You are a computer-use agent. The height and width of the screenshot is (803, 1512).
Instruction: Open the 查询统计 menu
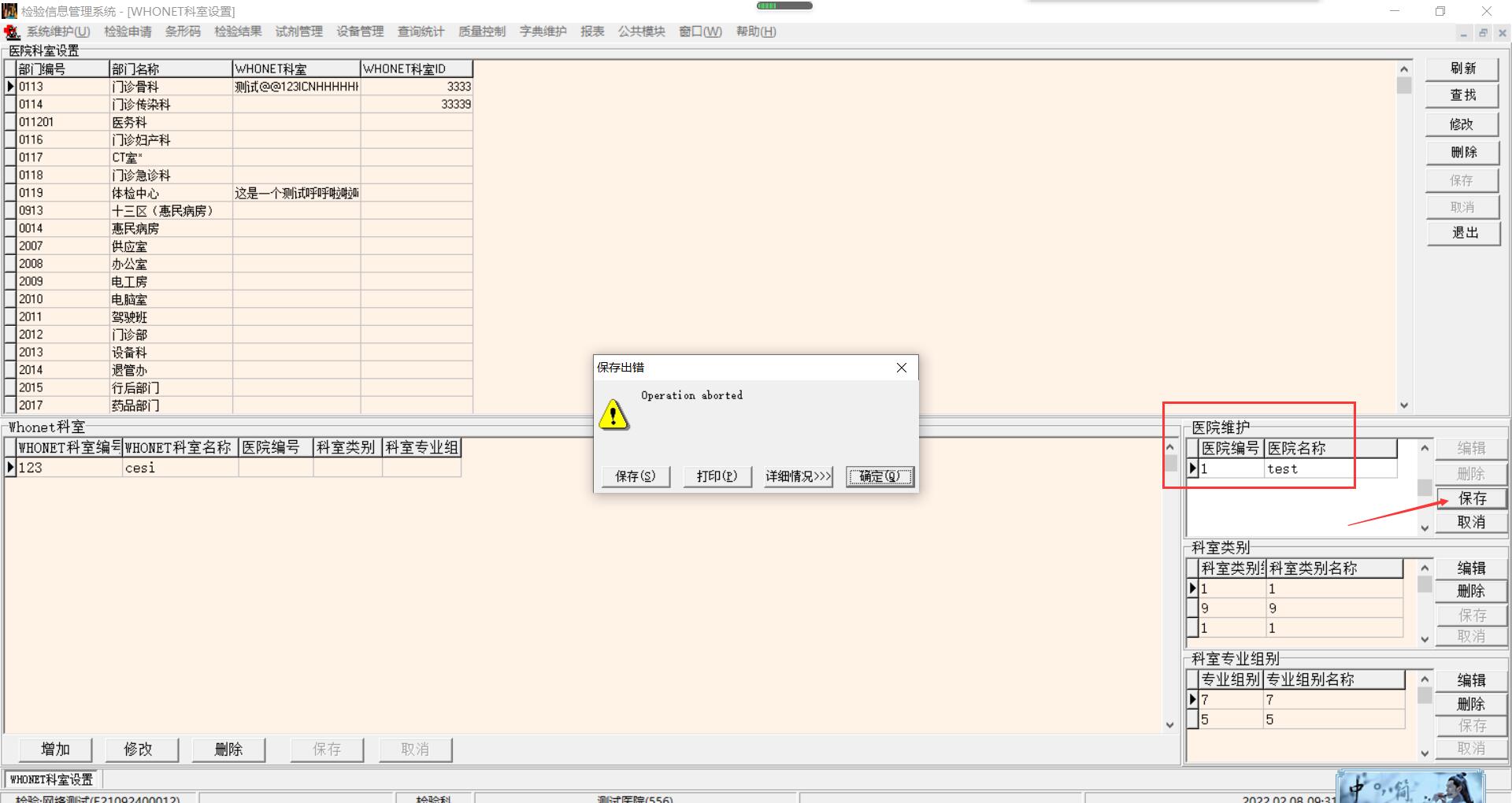tap(421, 31)
